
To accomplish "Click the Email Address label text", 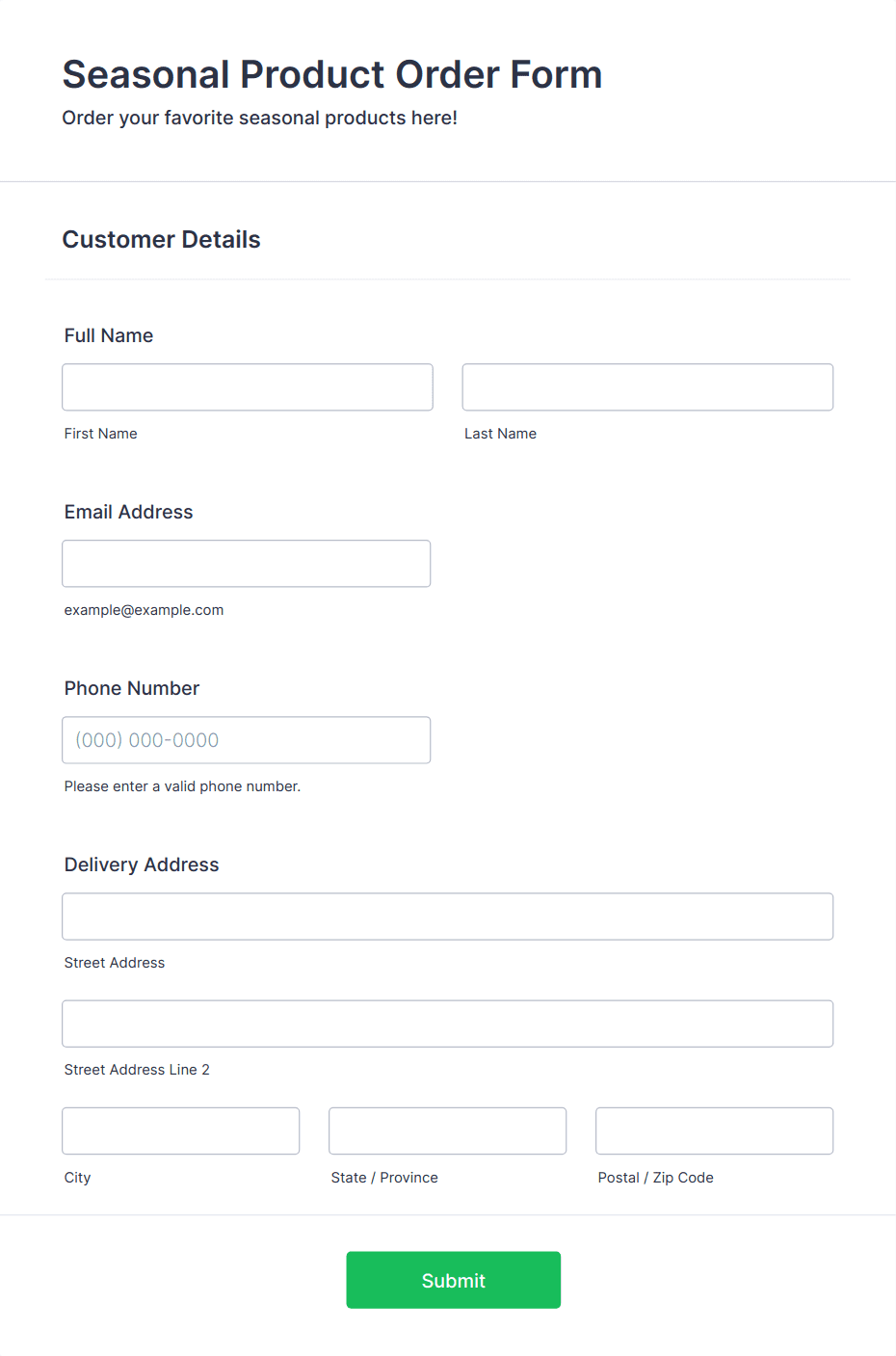I will click(129, 512).
